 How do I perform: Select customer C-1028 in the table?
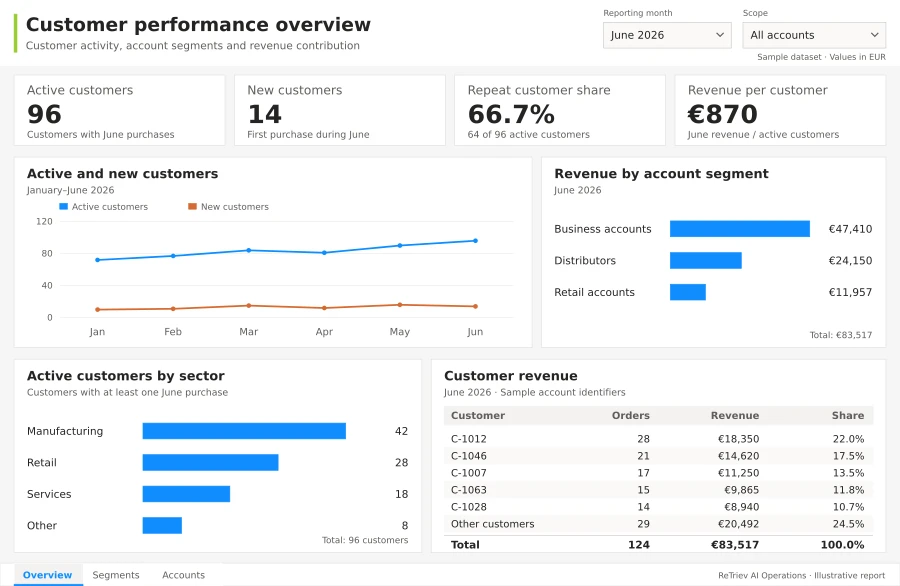point(468,507)
